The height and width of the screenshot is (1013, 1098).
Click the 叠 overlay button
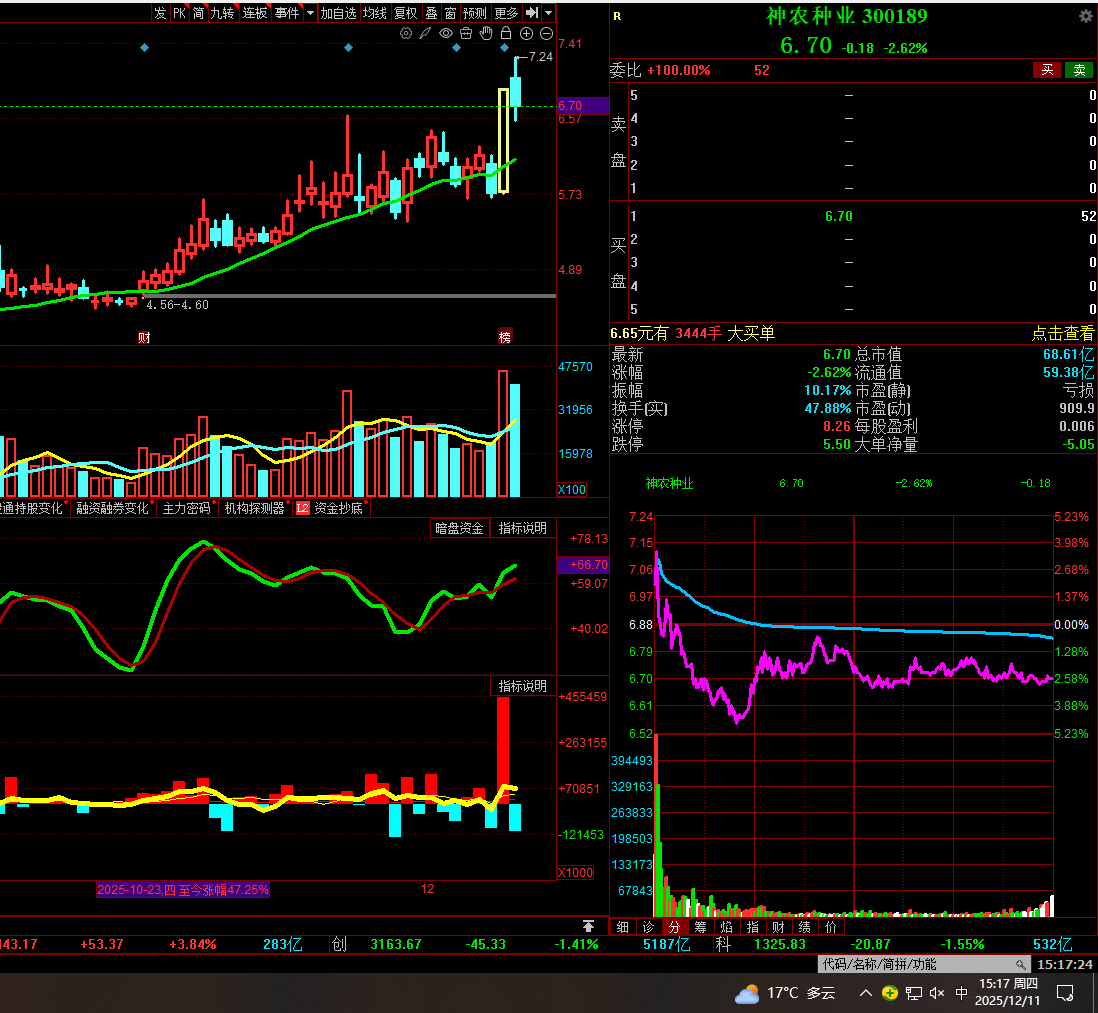click(431, 13)
